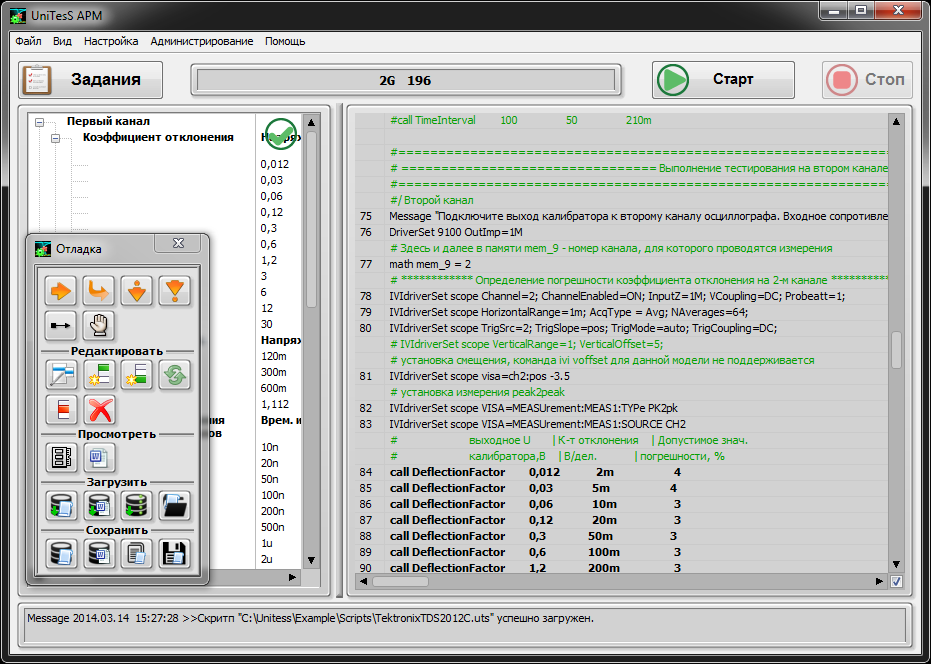
Task: Click the black floppy disk save icon
Action: tap(173, 553)
